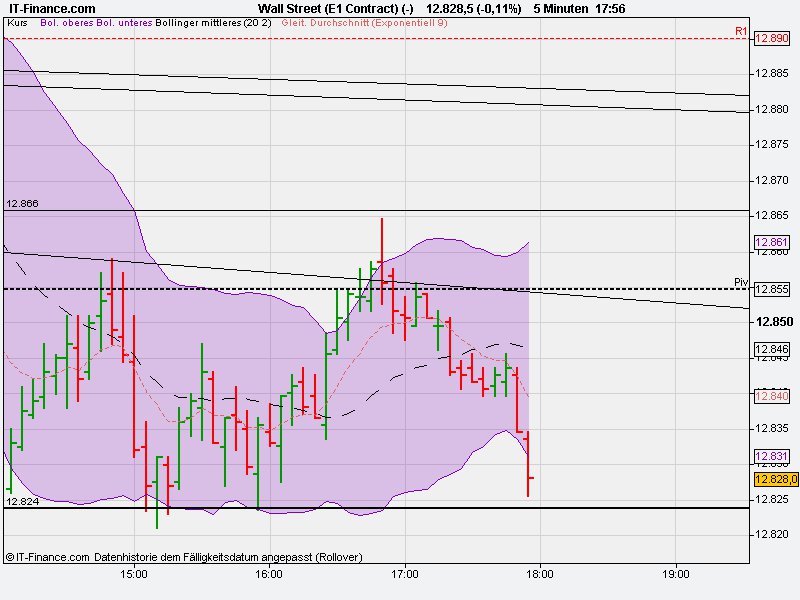800x600 pixels.
Task: Select the "Kurs" legend entry
Action: point(18,19)
